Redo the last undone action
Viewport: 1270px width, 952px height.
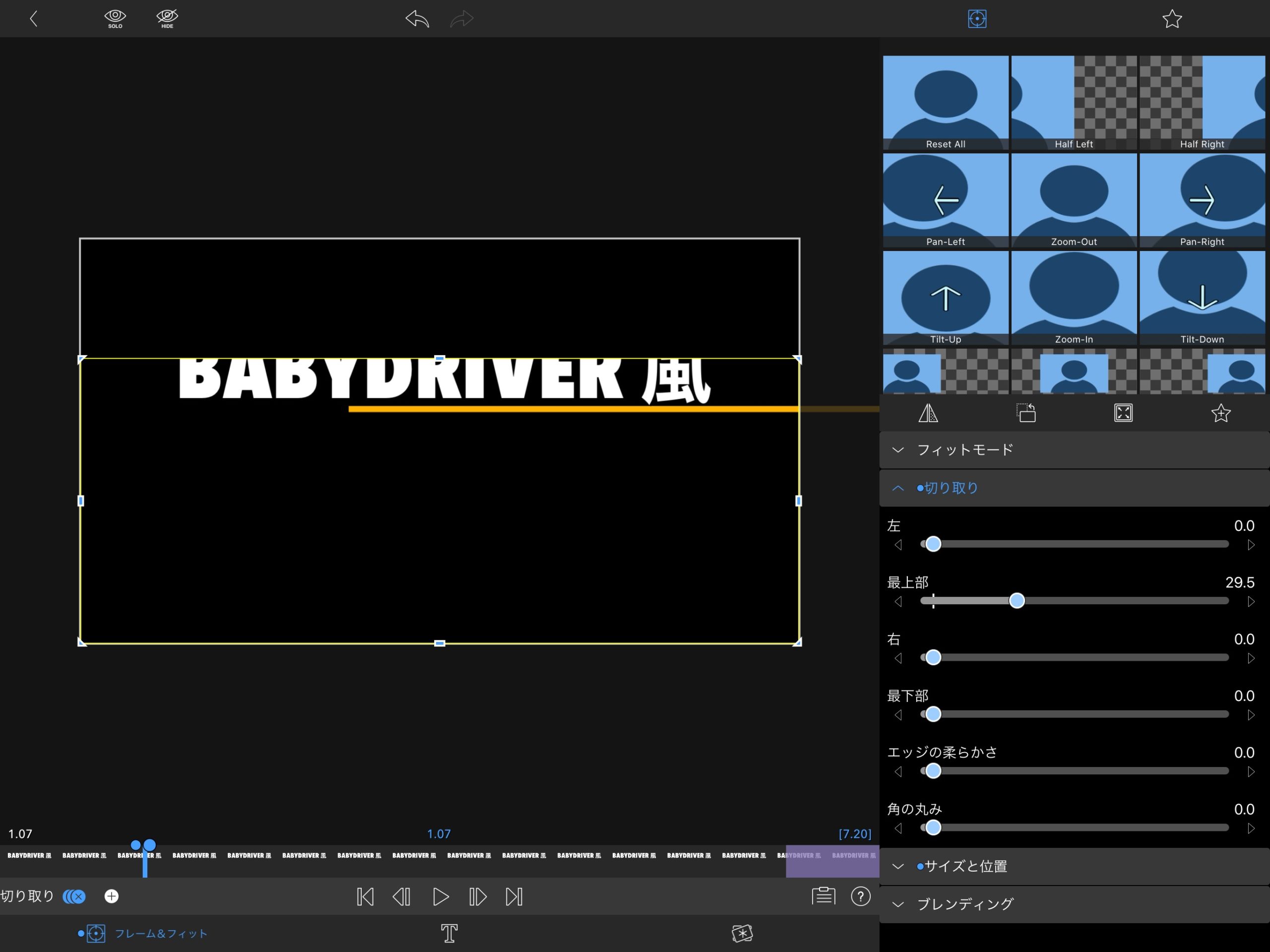coord(461,19)
